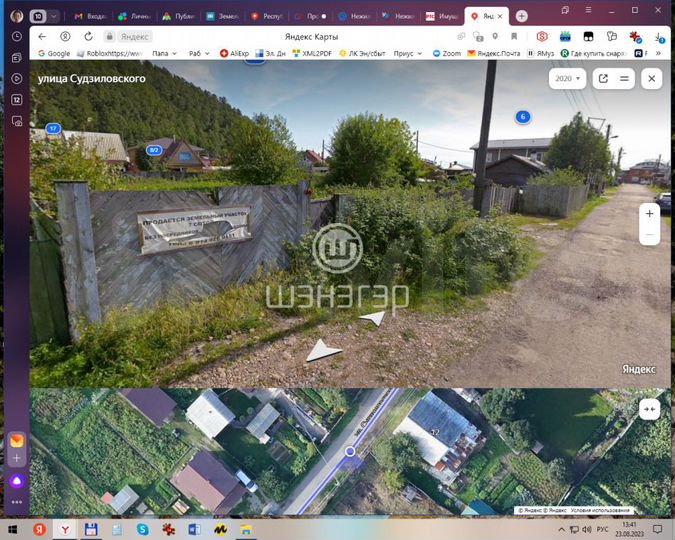Image resolution: width=675 pixels, height=540 pixels.
Task: Click the panorama position dot on mini-map
Action: tap(350, 451)
